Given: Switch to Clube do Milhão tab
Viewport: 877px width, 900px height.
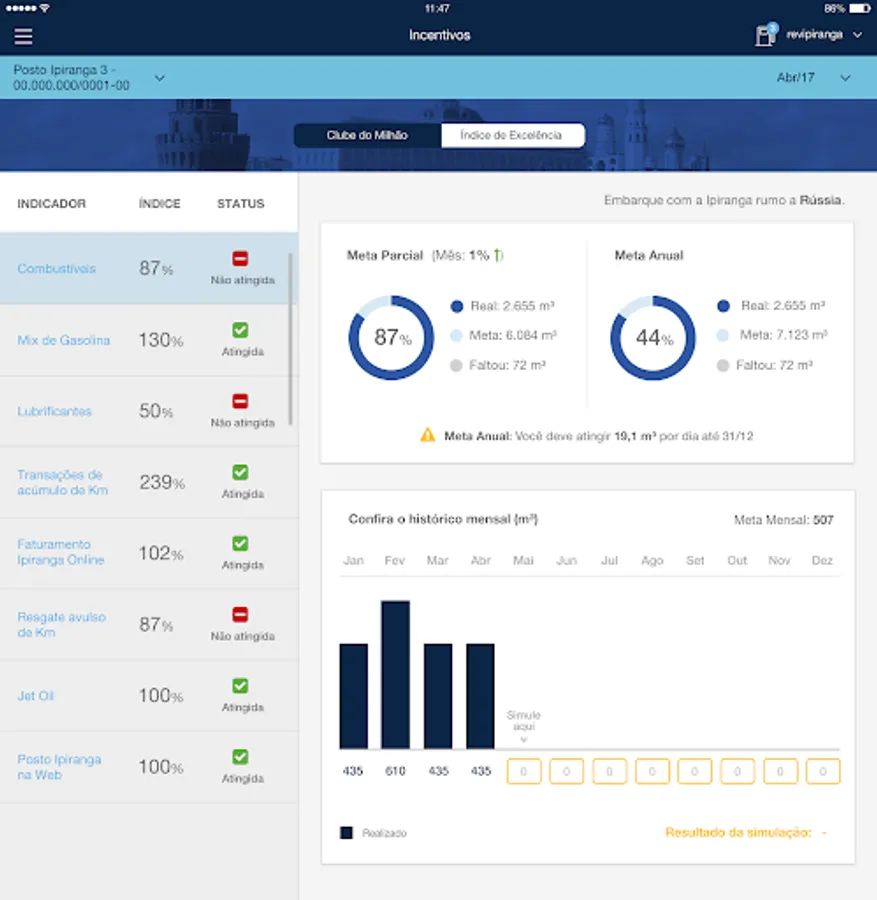Looking at the screenshot, I should pos(367,135).
